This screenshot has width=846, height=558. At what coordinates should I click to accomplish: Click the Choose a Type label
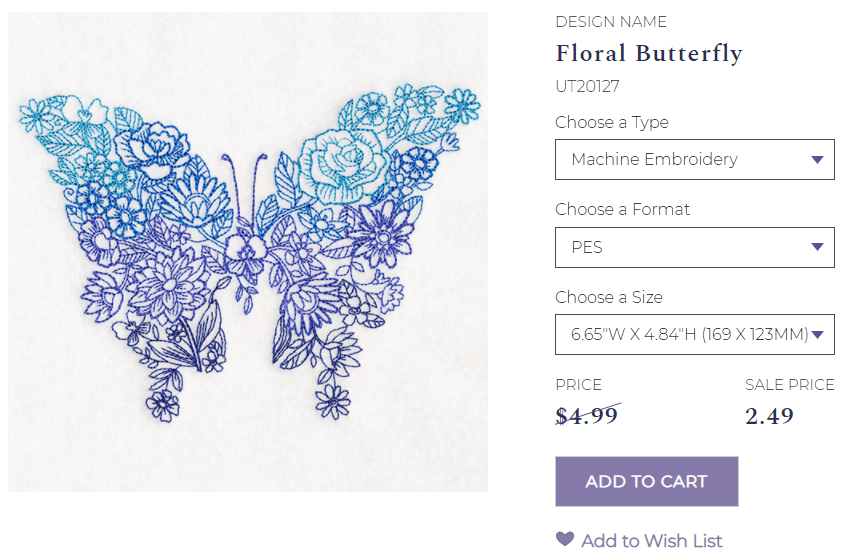tap(612, 122)
